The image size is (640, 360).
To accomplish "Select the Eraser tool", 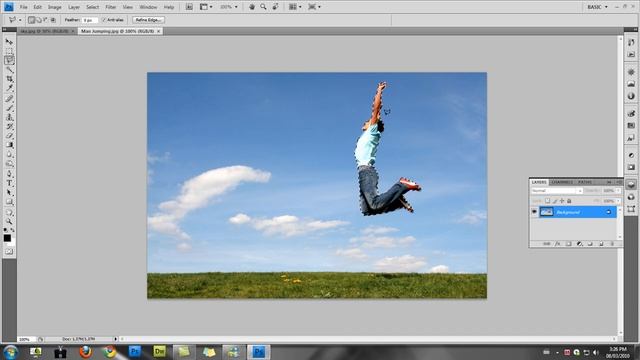I will pyautogui.click(x=9, y=136).
